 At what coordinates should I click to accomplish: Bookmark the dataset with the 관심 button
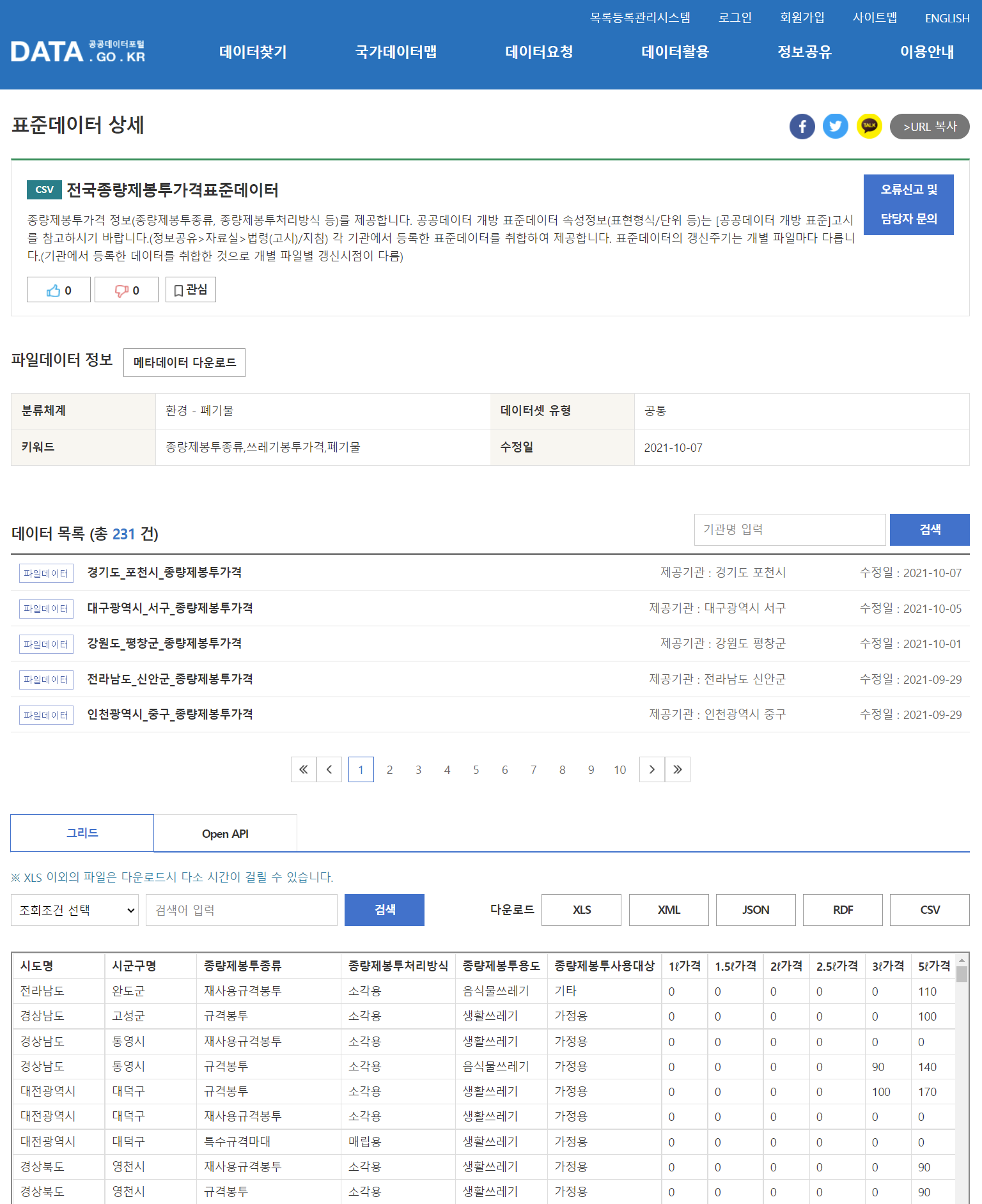tap(191, 290)
